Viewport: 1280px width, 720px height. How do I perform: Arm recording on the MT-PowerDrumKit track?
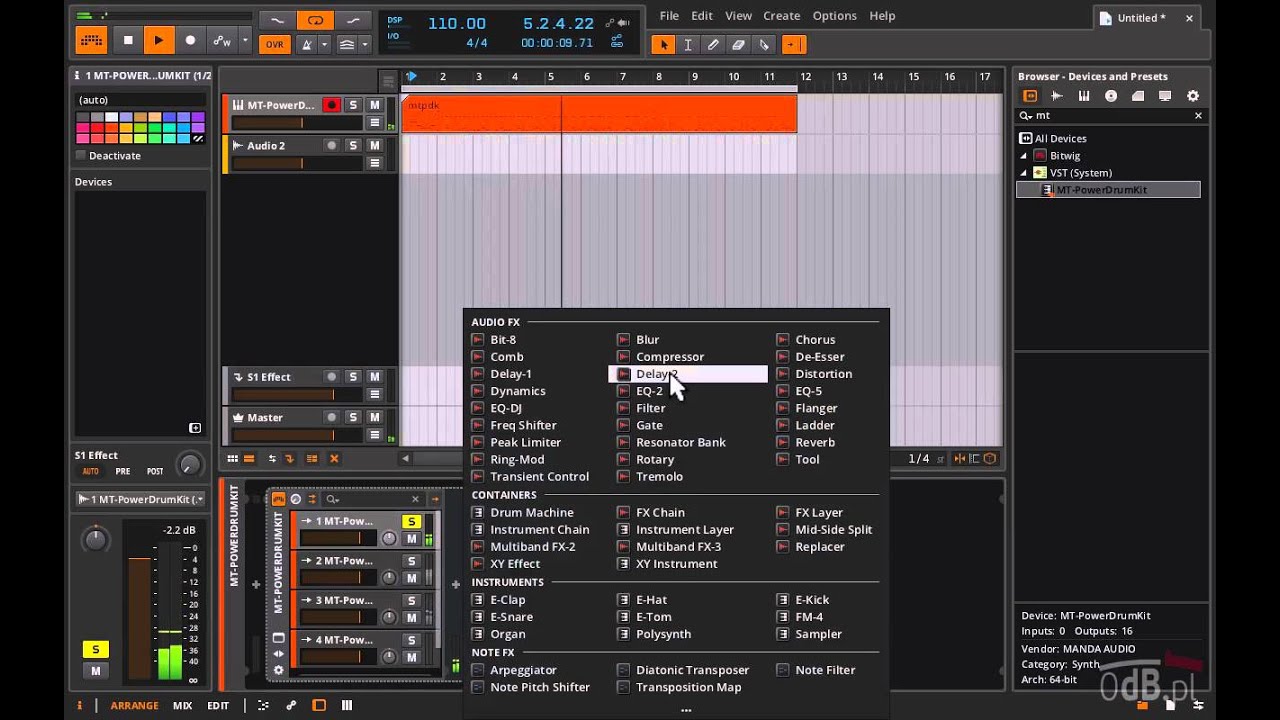[x=331, y=105]
